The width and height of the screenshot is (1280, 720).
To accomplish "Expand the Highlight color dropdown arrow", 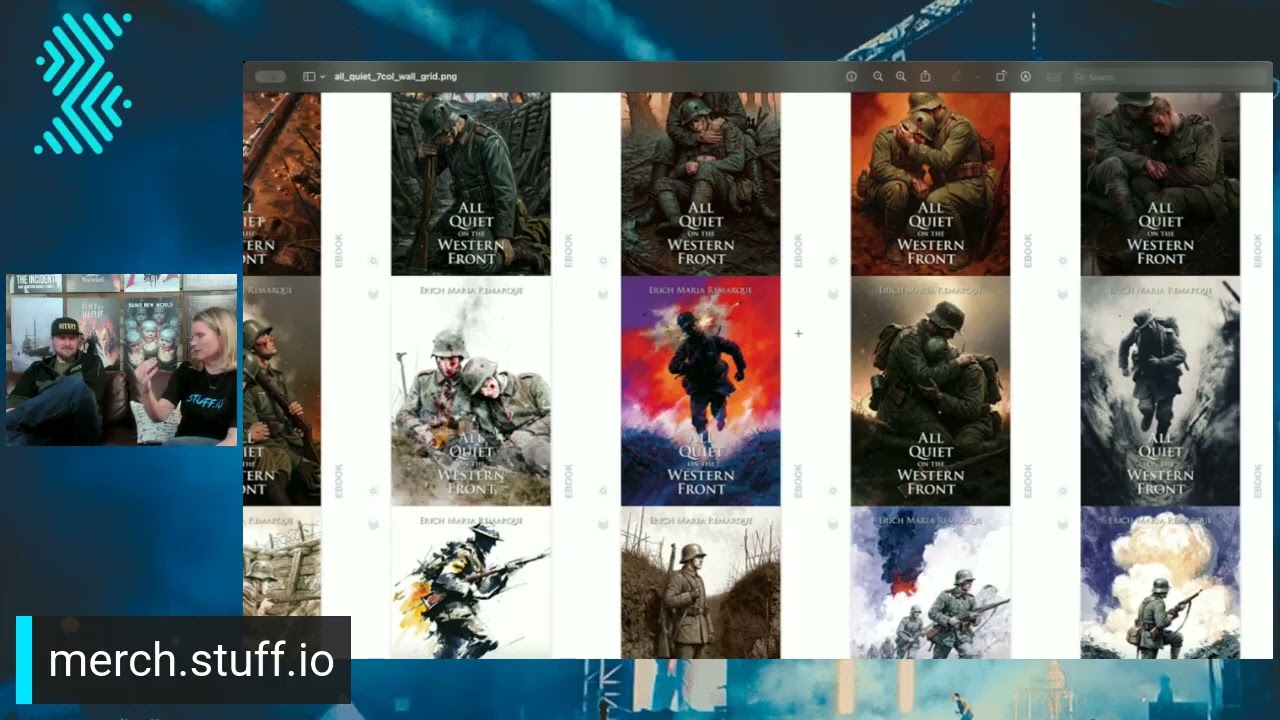I will tap(977, 76).
